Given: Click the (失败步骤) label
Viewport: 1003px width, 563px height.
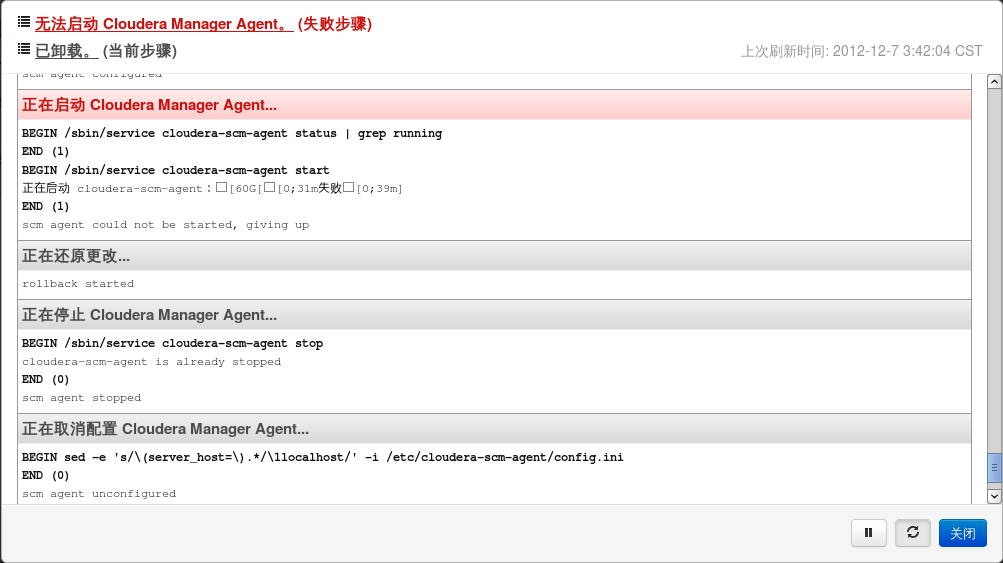Looking at the screenshot, I should pos(335,24).
